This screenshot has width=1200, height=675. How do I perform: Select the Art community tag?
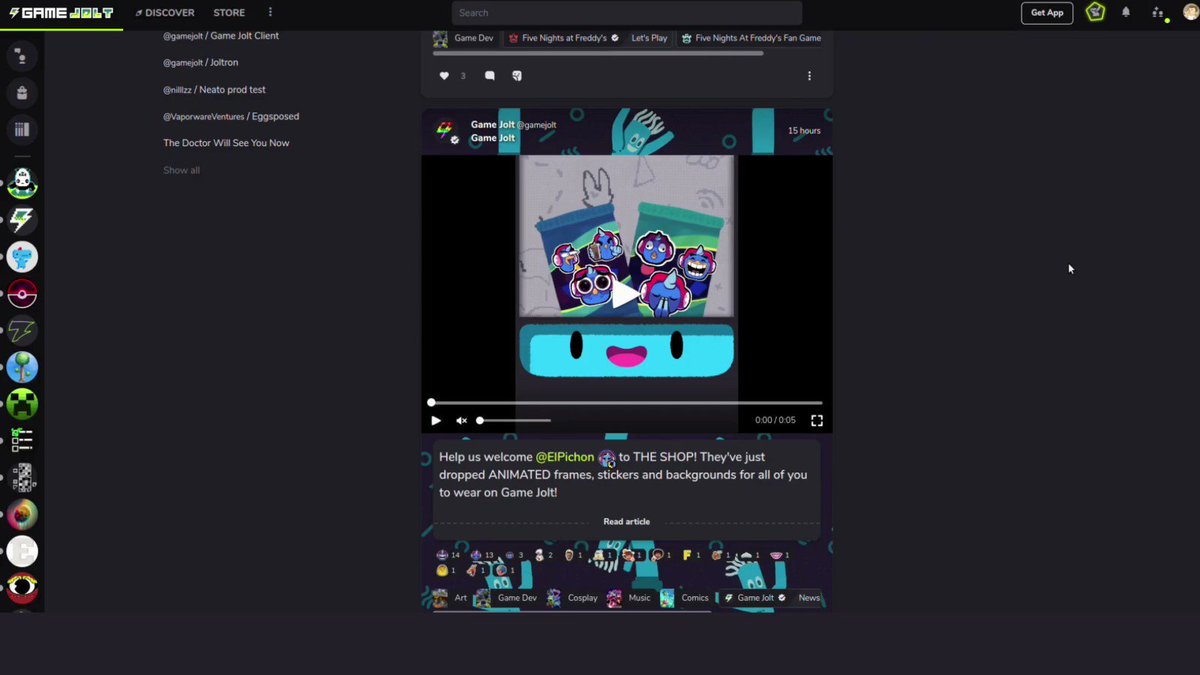pos(450,598)
